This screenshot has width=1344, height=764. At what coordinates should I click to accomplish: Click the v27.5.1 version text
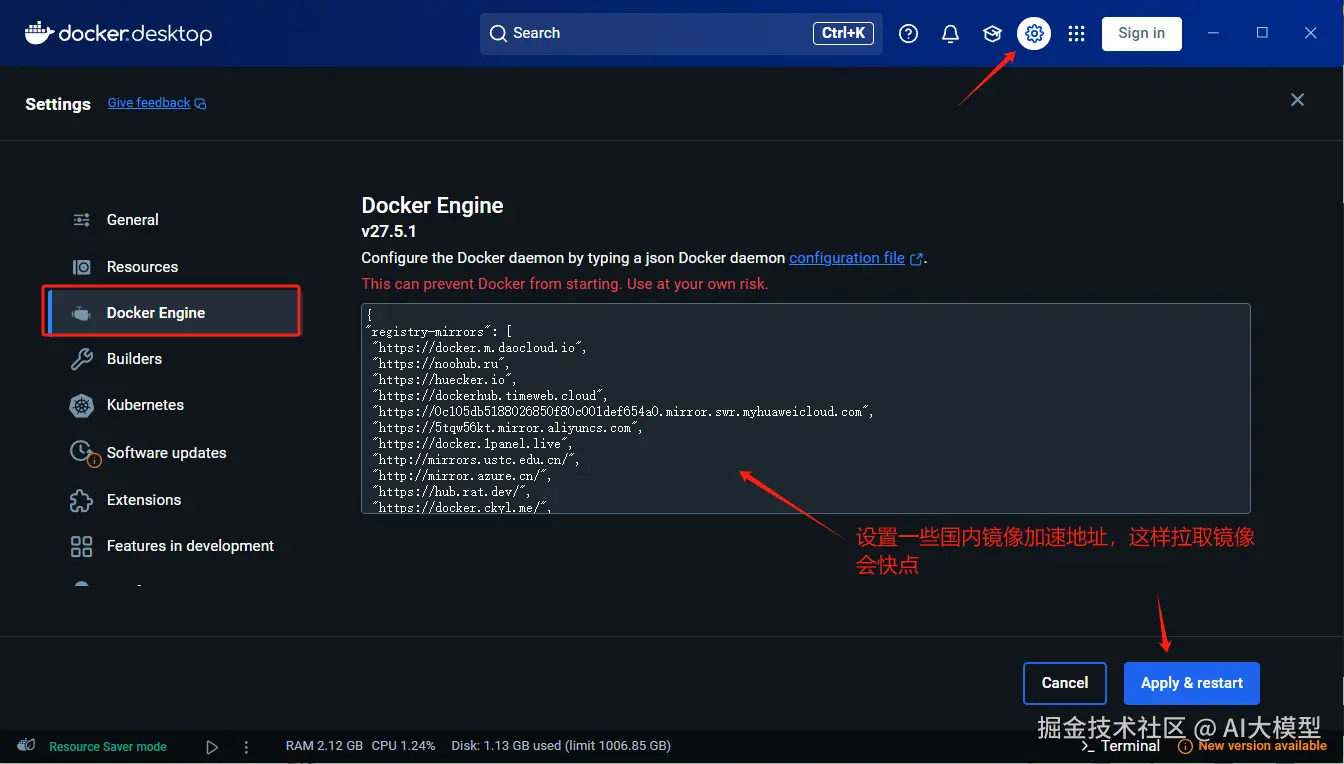pyautogui.click(x=389, y=232)
